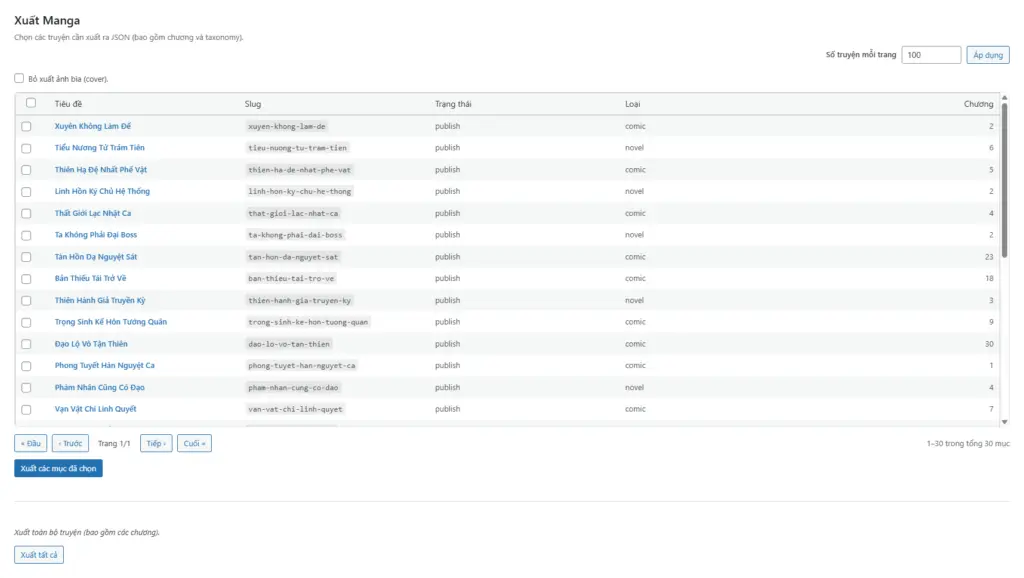Screen dimensions: 1024x578
Task: Select checkbox for Ta Không Phải Đại Boss
Action: pos(26,235)
